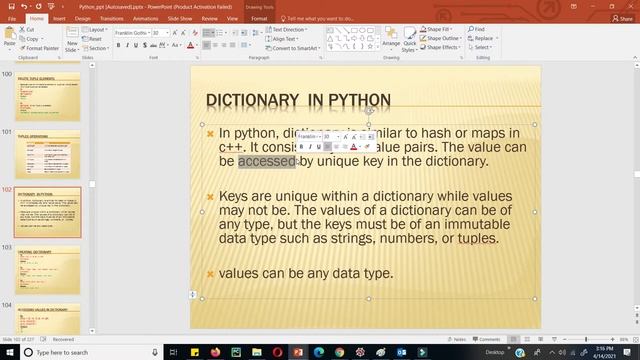Select the rectangle shape in shapes gallery

coord(354,31)
